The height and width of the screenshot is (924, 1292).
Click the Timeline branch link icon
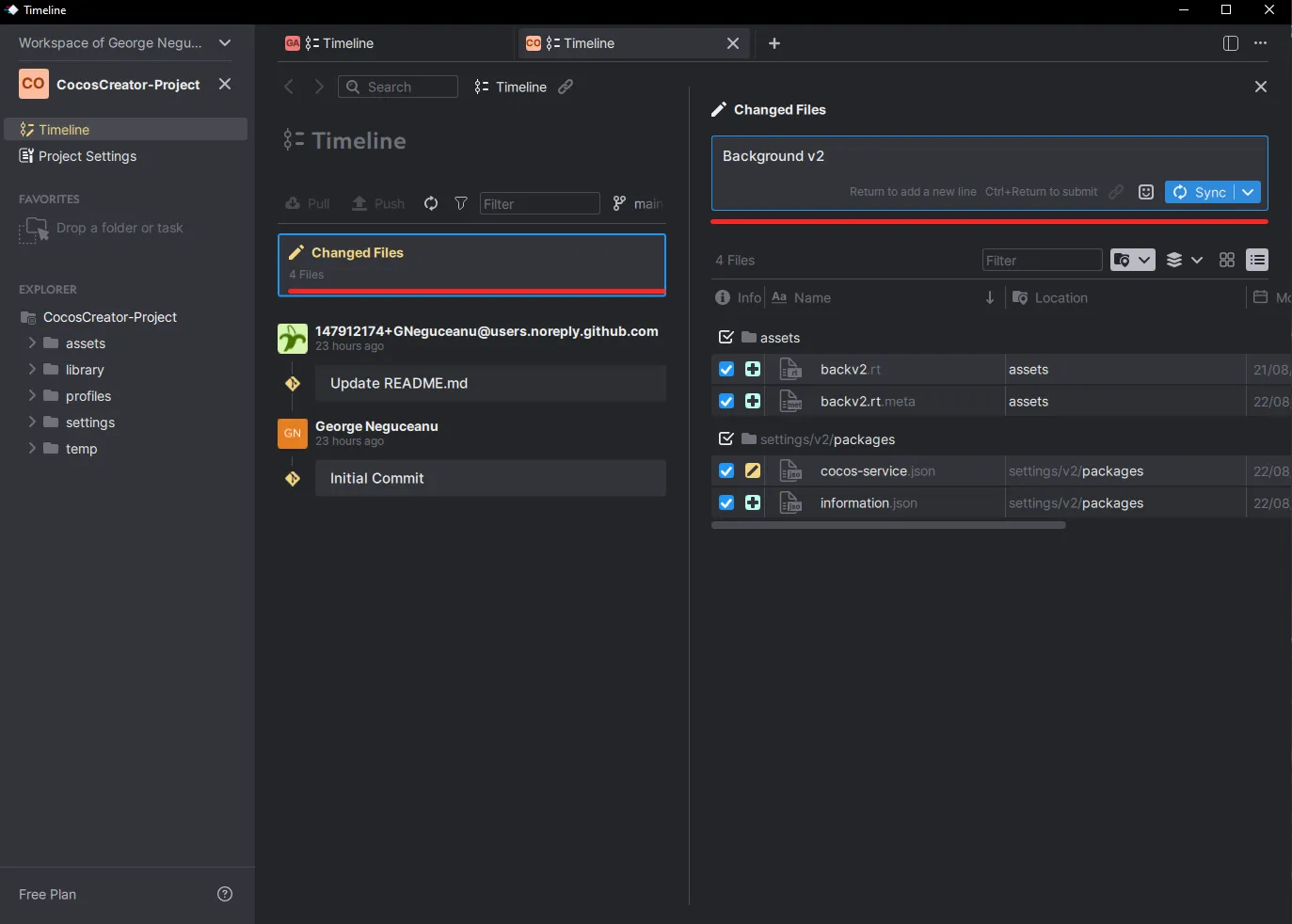coord(565,87)
